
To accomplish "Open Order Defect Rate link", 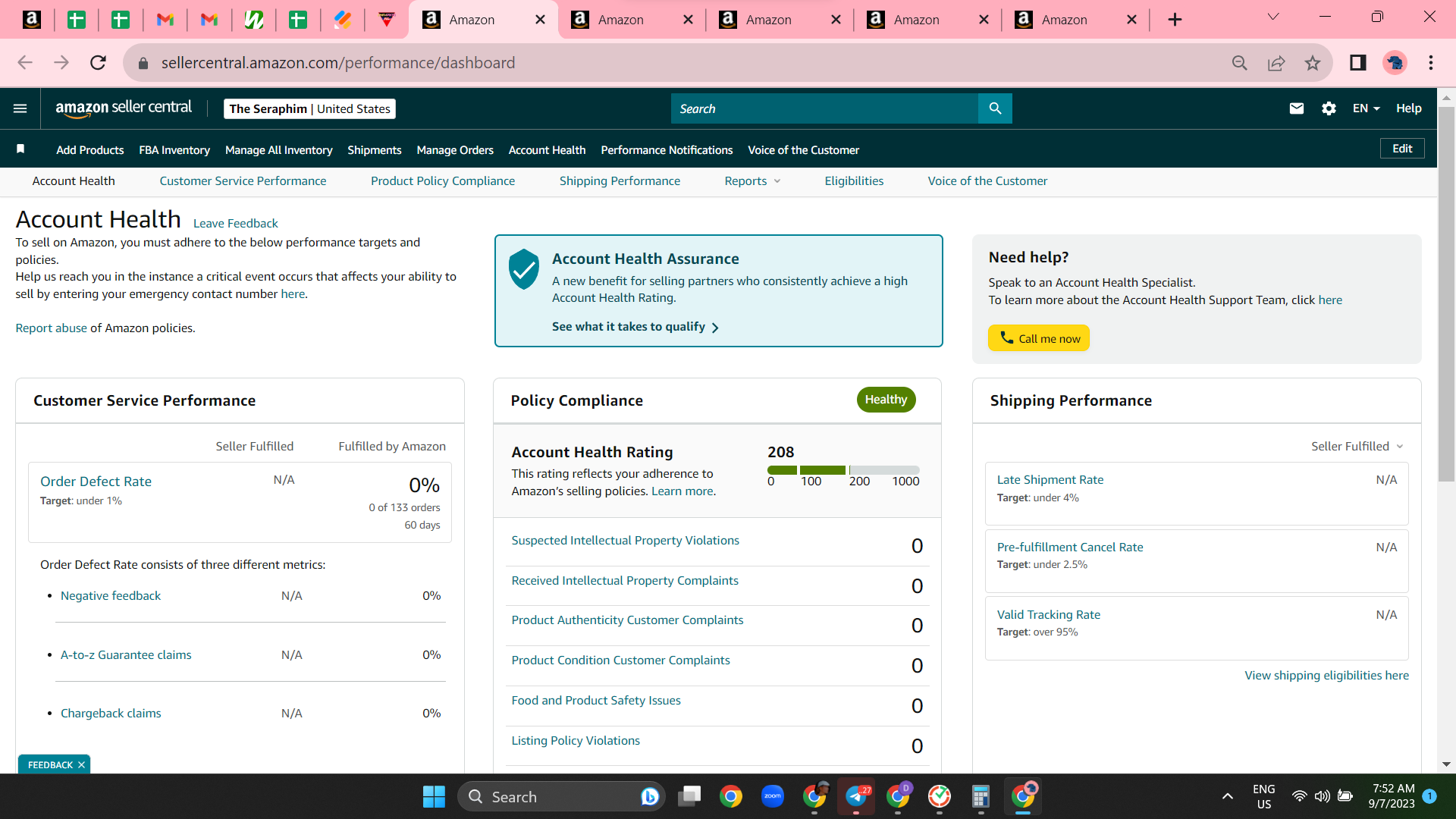I will (96, 482).
